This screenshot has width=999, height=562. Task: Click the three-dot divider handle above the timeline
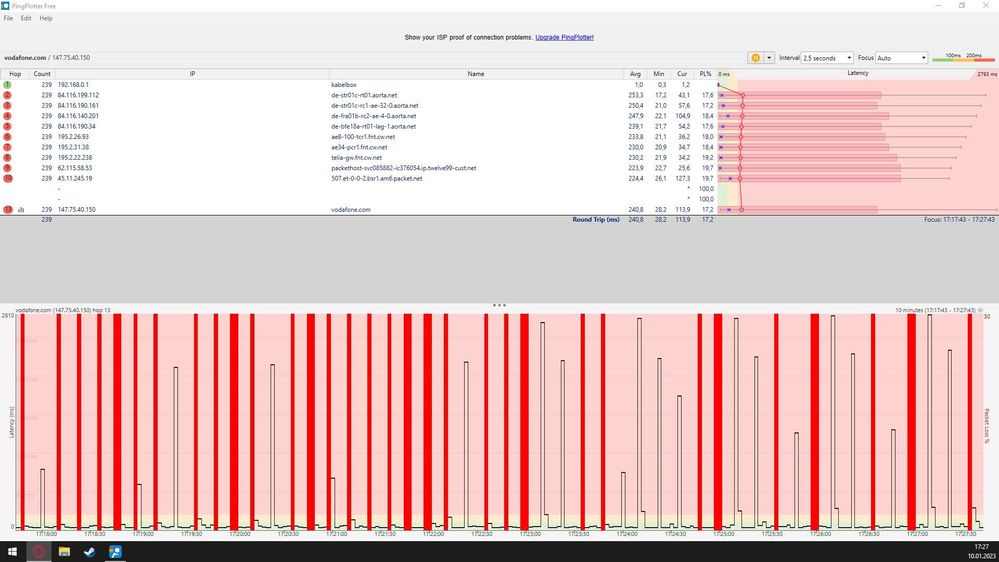pos(499,305)
